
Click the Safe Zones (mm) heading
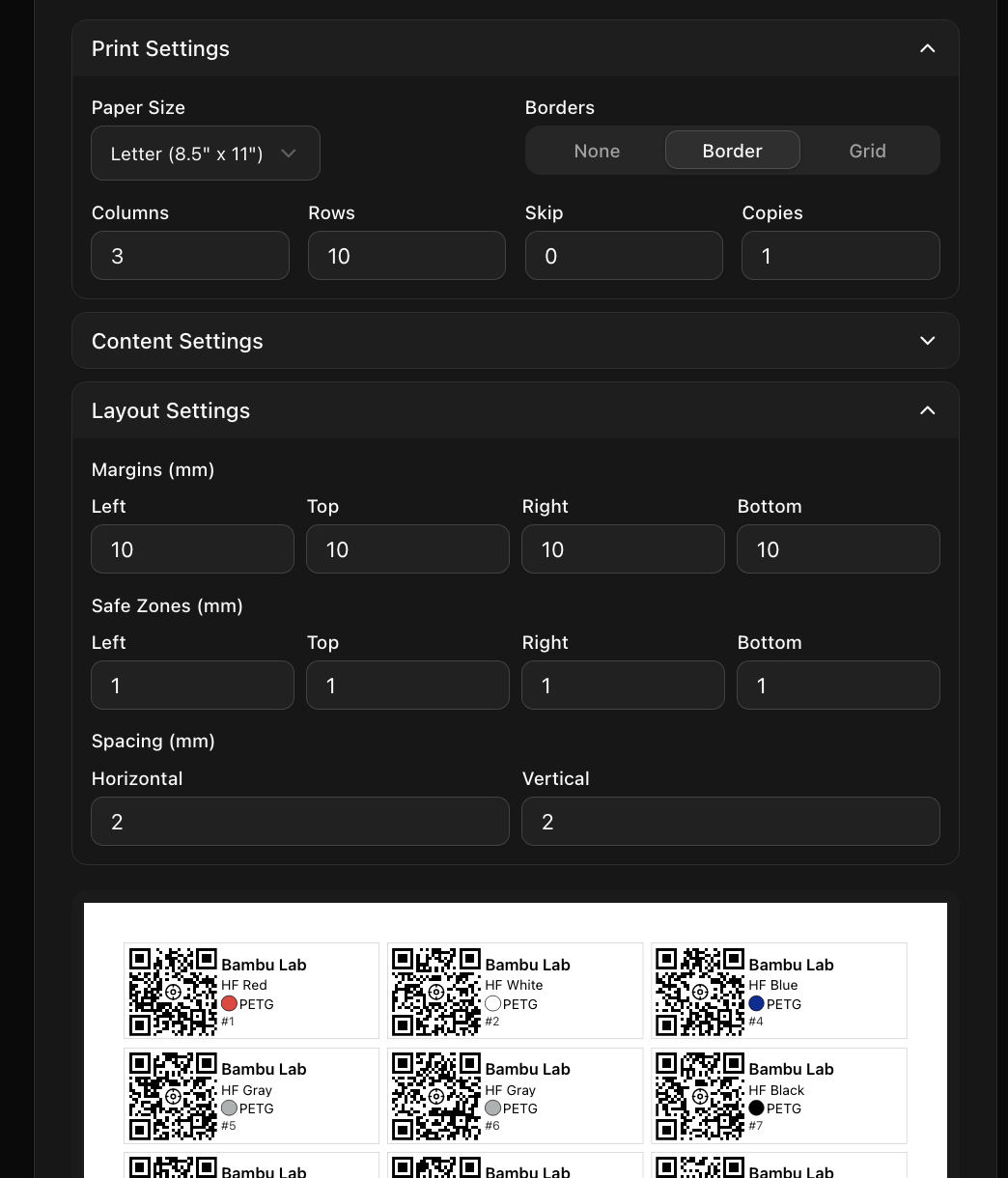click(x=167, y=605)
